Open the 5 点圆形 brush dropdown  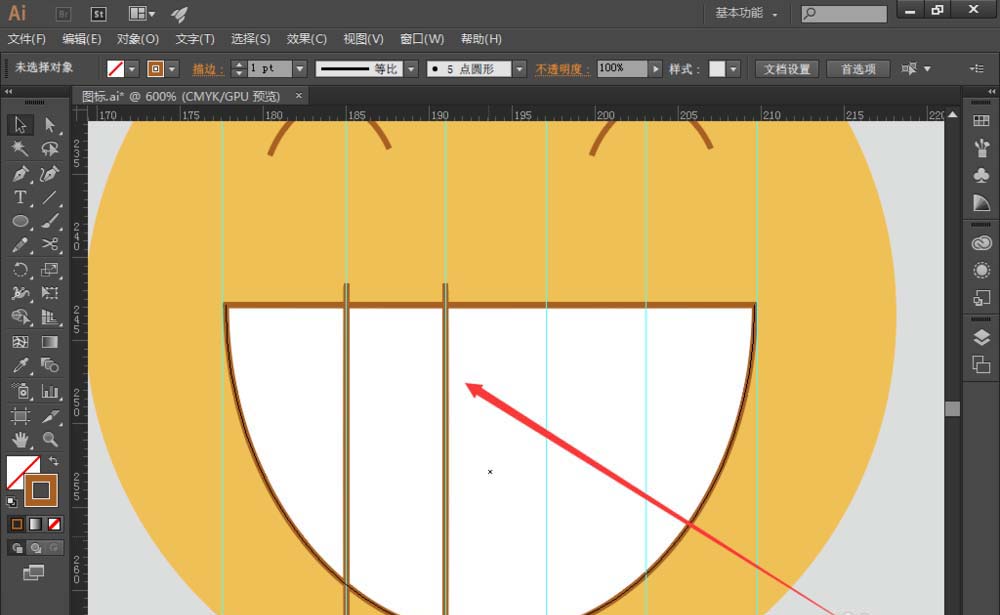pyautogui.click(x=520, y=69)
